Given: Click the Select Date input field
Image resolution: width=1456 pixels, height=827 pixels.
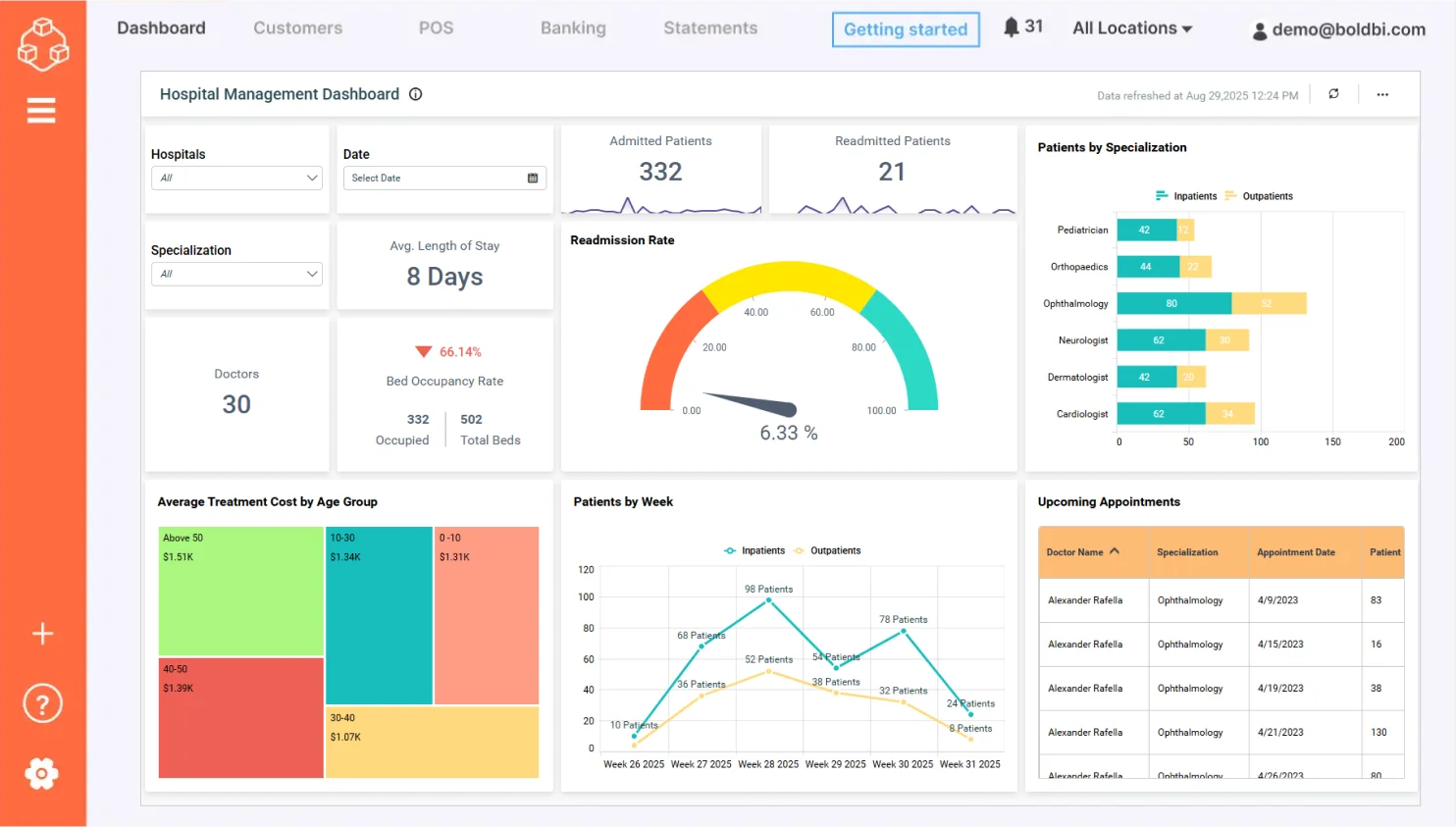Looking at the screenshot, I should click(437, 178).
